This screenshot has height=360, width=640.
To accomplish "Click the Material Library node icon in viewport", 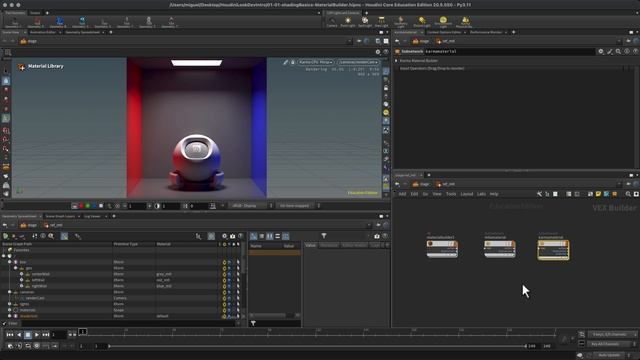I will click(21, 67).
